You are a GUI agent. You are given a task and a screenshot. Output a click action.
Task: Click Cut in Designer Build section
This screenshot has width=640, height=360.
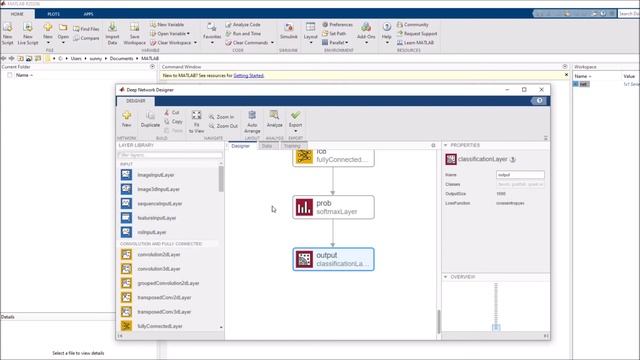click(172, 112)
